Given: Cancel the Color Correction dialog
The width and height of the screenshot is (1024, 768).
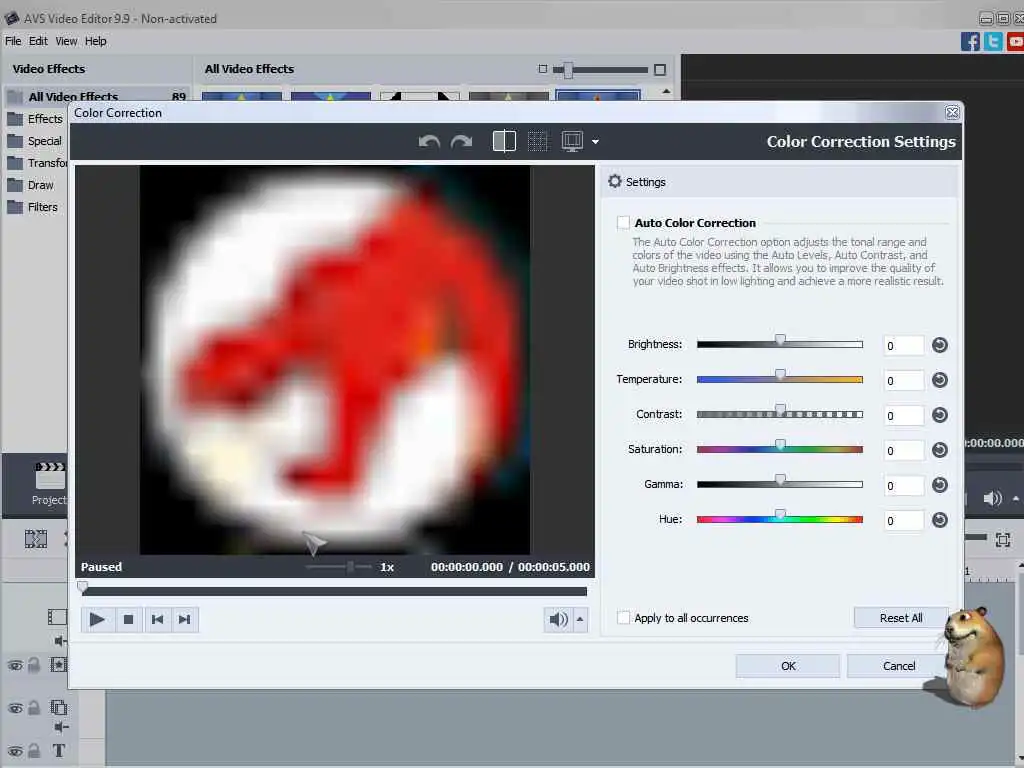Looking at the screenshot, I should pos(899,666).
